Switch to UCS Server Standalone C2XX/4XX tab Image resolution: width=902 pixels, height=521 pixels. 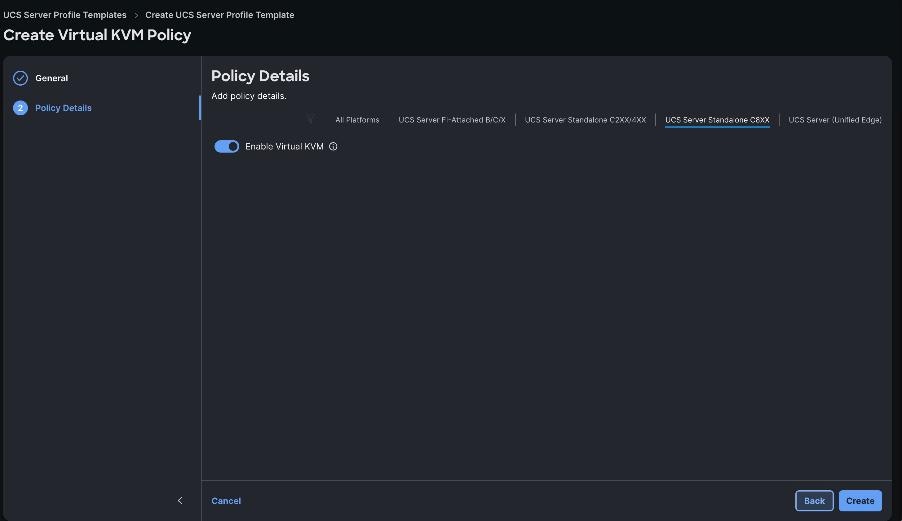coord(585,120)
